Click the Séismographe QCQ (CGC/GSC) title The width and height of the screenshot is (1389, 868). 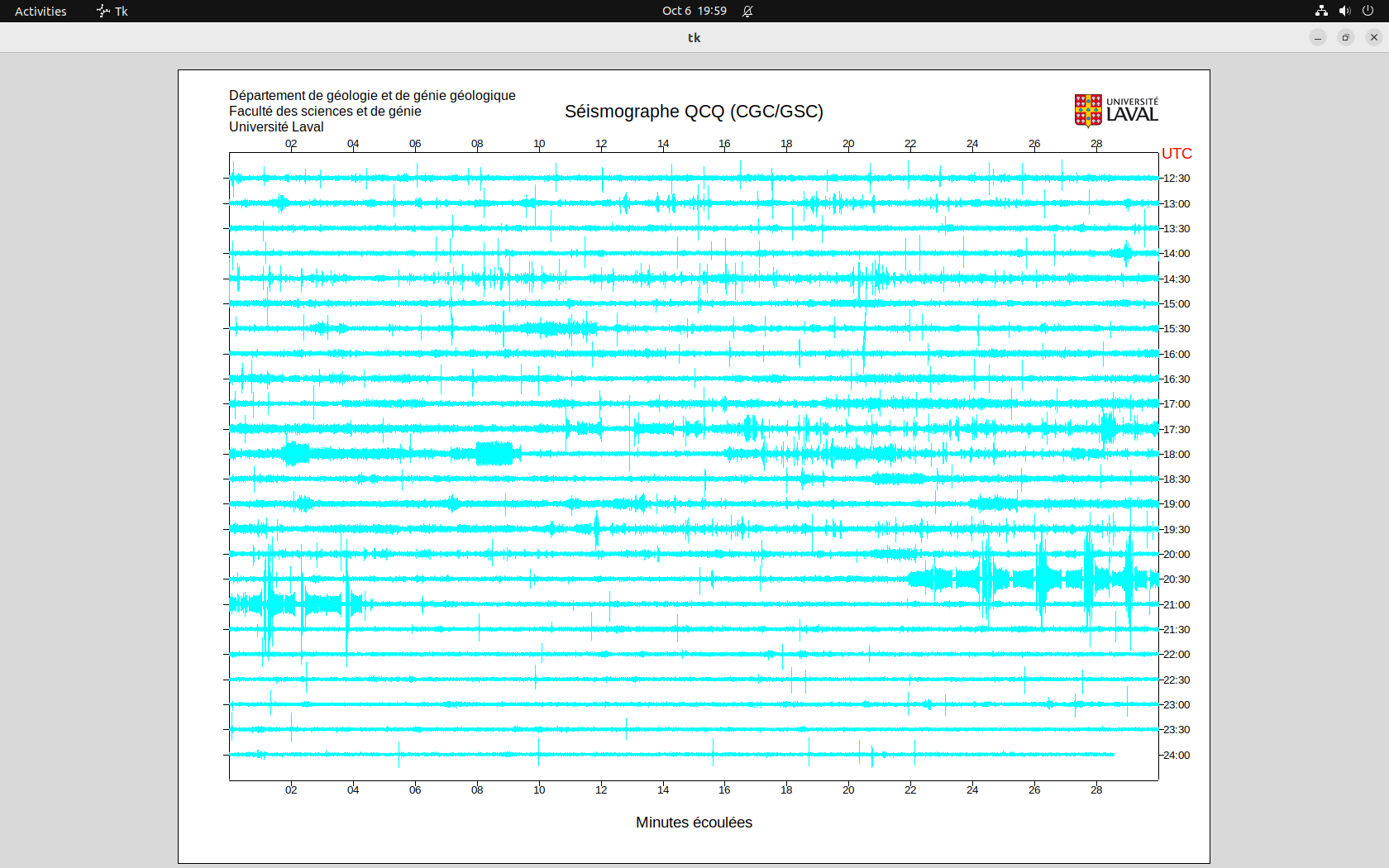[x=694, y=112]
